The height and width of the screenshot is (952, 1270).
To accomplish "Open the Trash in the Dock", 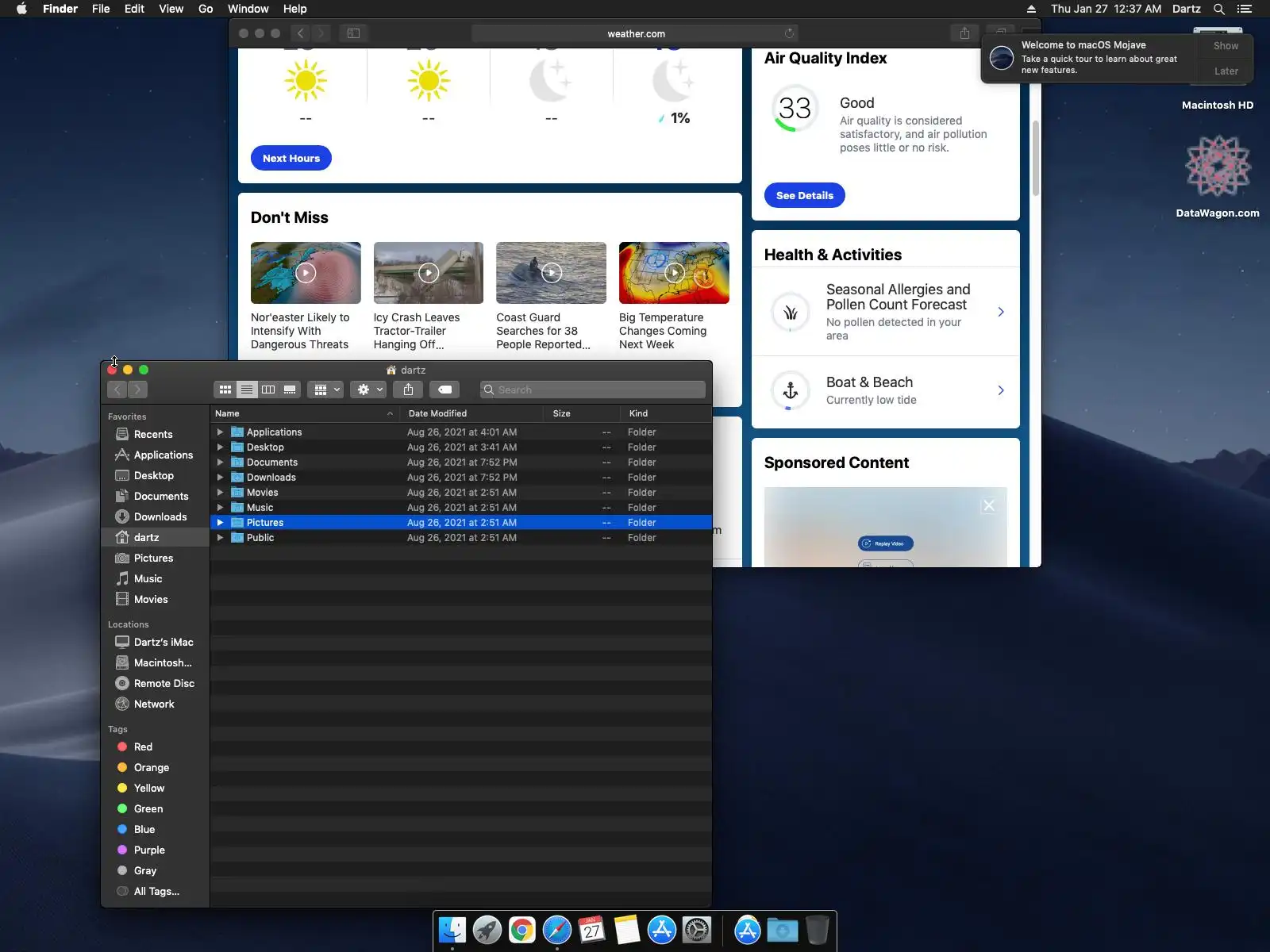I will click(817, 930).
